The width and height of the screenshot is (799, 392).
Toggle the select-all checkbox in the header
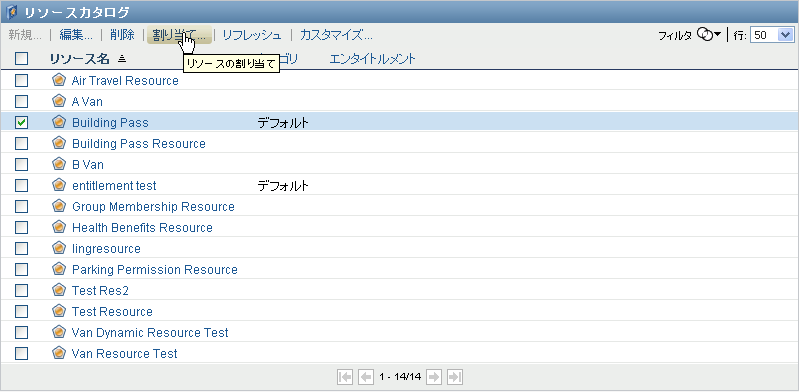point(21,59)
